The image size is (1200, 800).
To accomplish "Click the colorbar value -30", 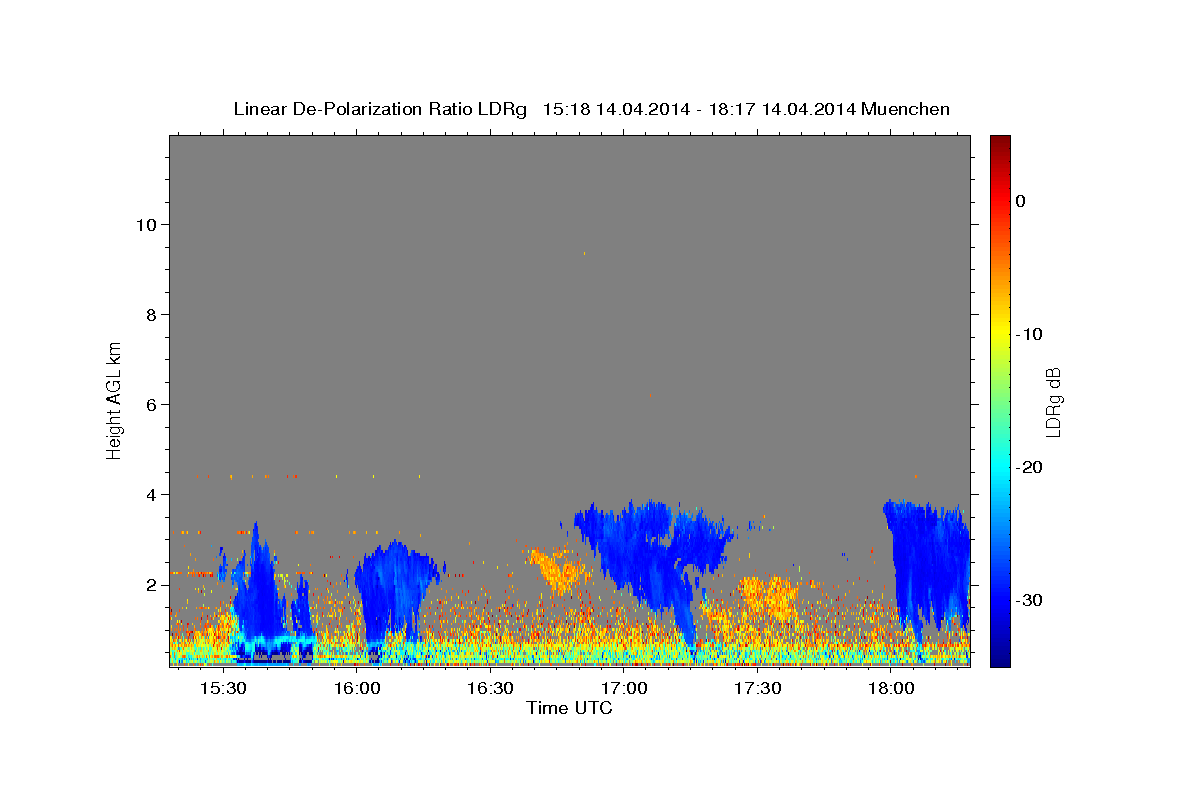I will coord(1029,600).
